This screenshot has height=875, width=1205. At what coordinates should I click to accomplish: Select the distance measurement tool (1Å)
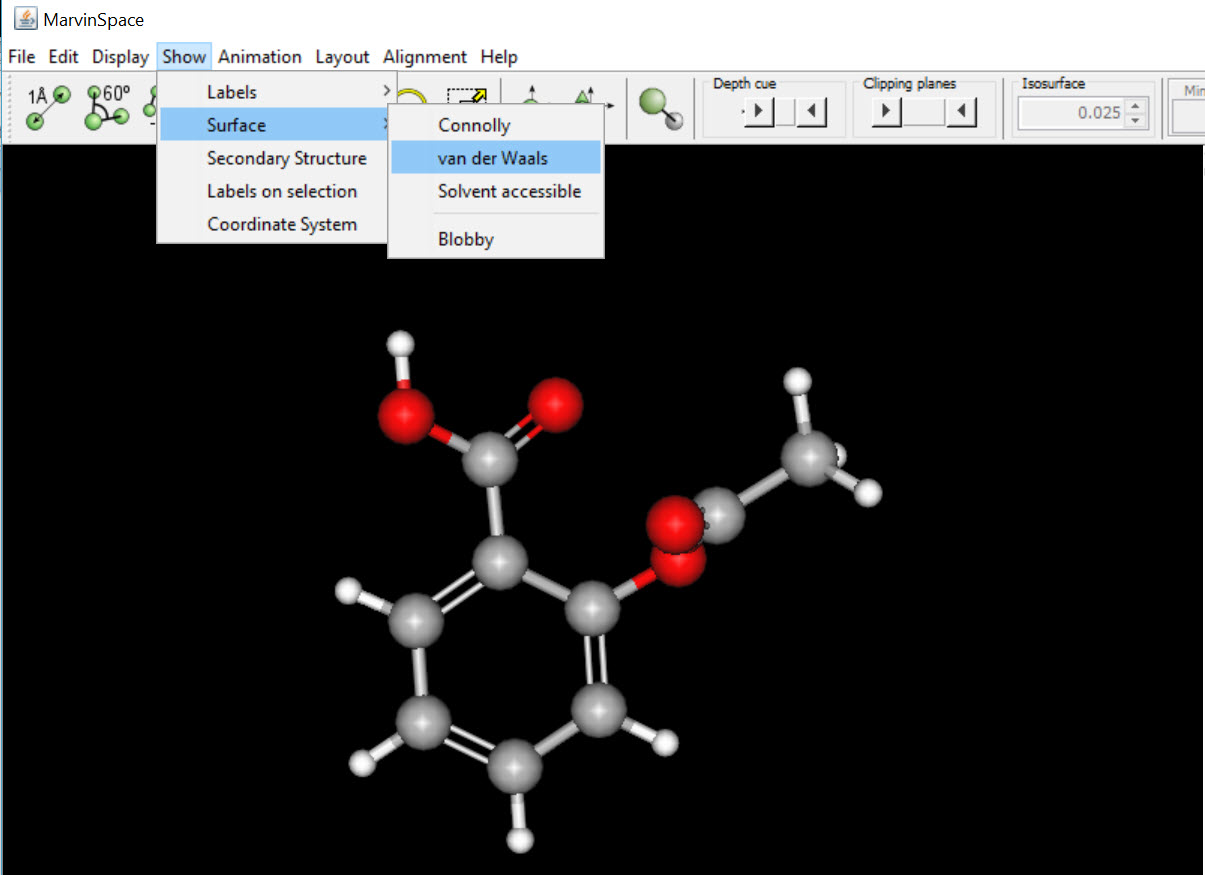click(x=46, y=107)
